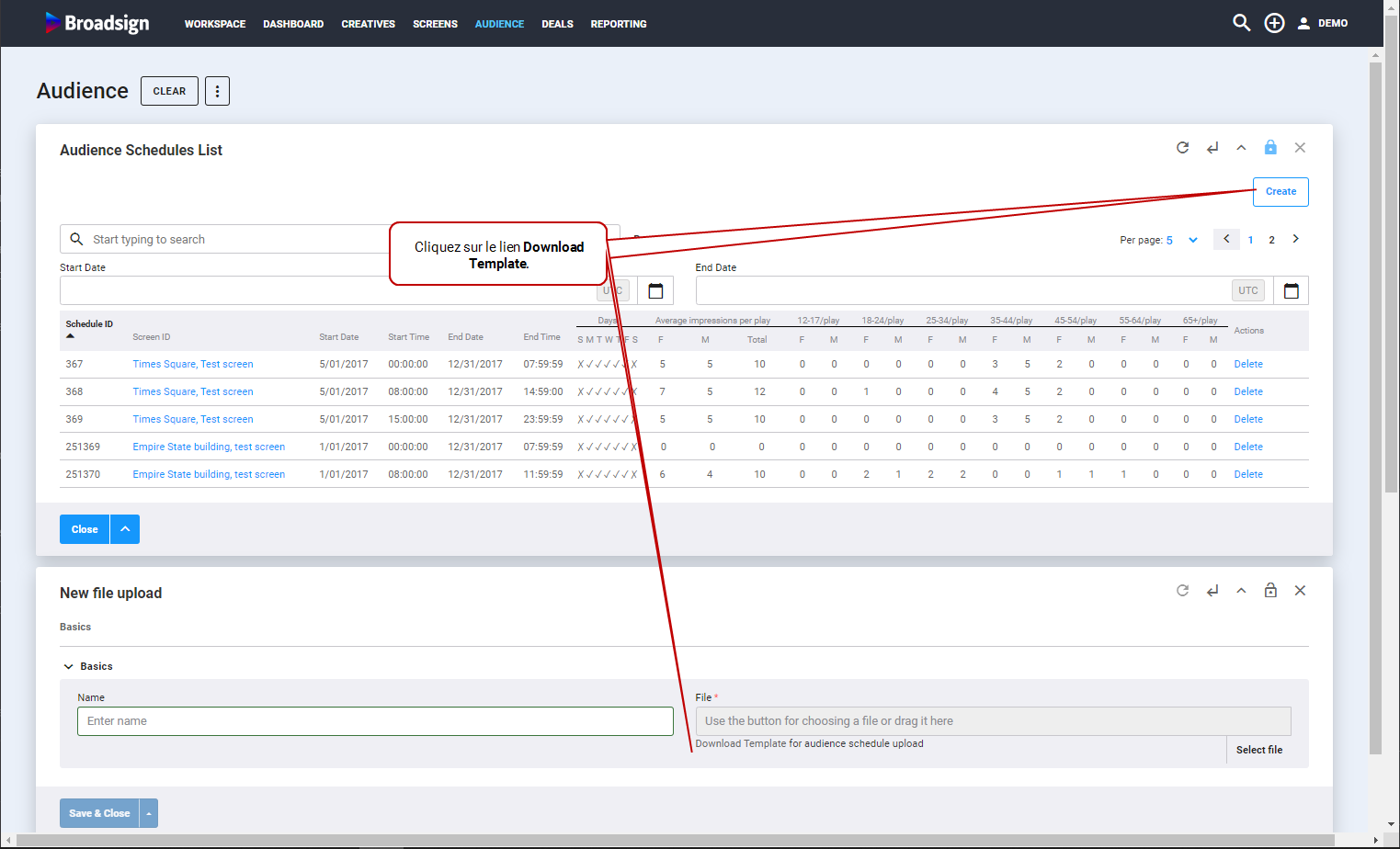Viewport: 1400px width, 849px height.
Task: Open the DEMO user account menu
Action: (1322, 23)
